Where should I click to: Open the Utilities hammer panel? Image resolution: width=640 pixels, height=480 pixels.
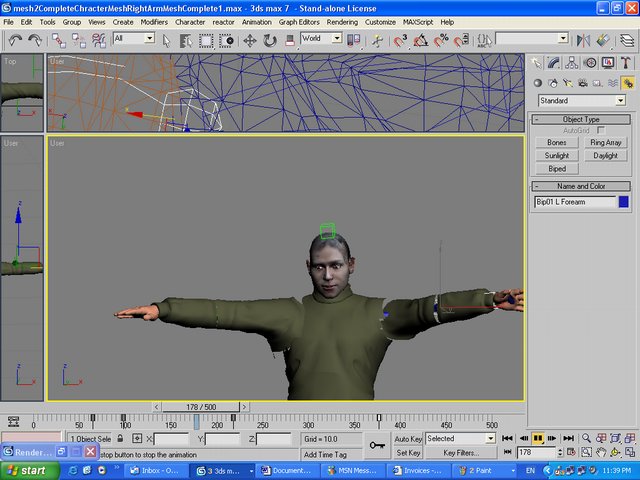[627, 64]
